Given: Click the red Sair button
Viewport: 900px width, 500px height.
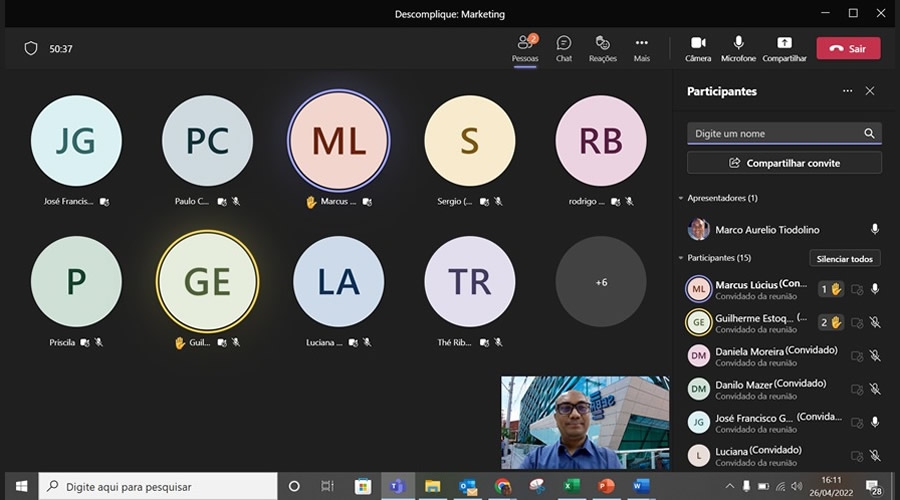Looking at the screenshot, I should pos(848,48).
